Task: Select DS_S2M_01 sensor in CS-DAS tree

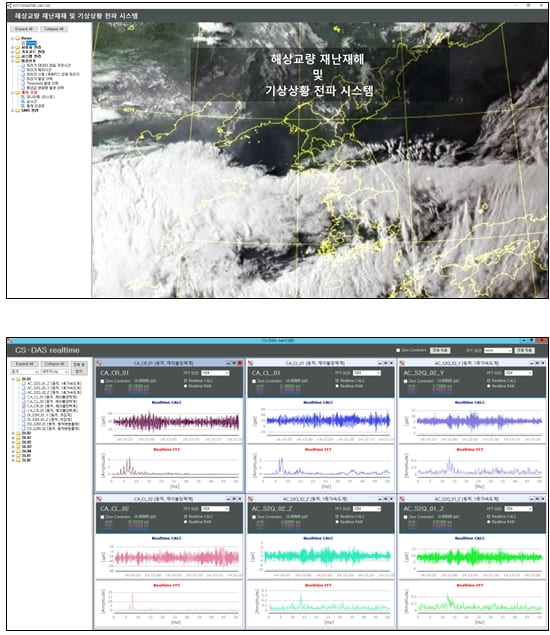Action: click(53, 424)
